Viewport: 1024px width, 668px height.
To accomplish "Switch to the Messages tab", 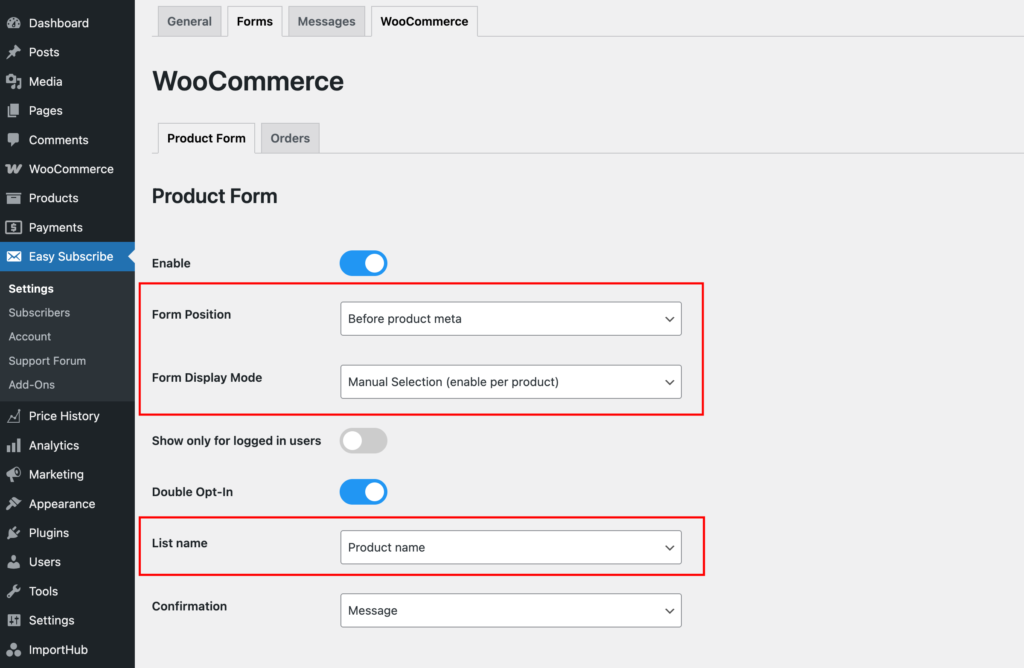I will [326, 21].
